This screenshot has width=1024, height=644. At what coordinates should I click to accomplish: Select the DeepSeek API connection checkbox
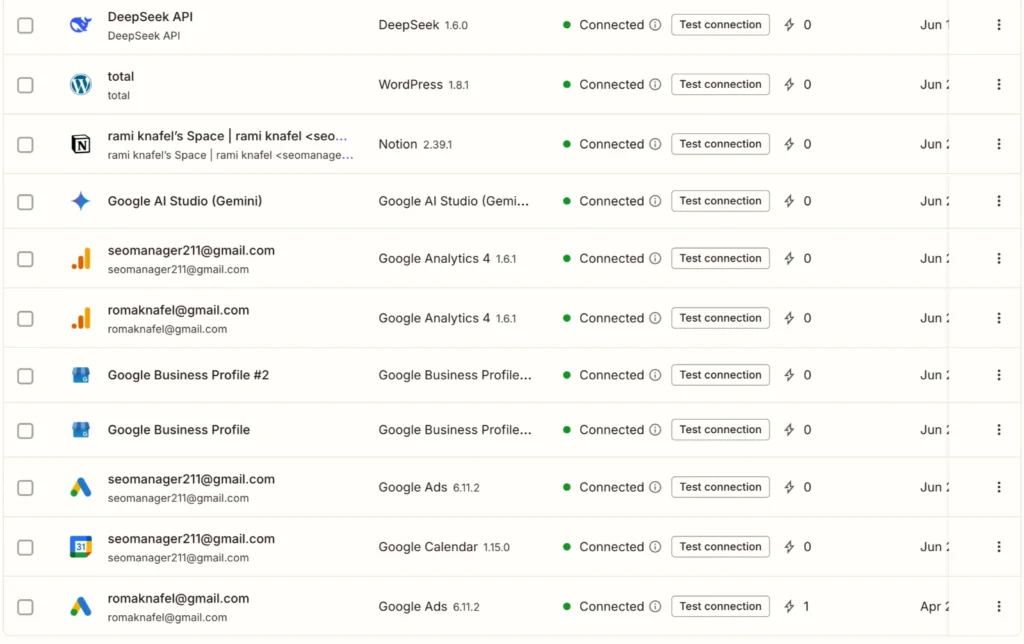pos(25,25)
